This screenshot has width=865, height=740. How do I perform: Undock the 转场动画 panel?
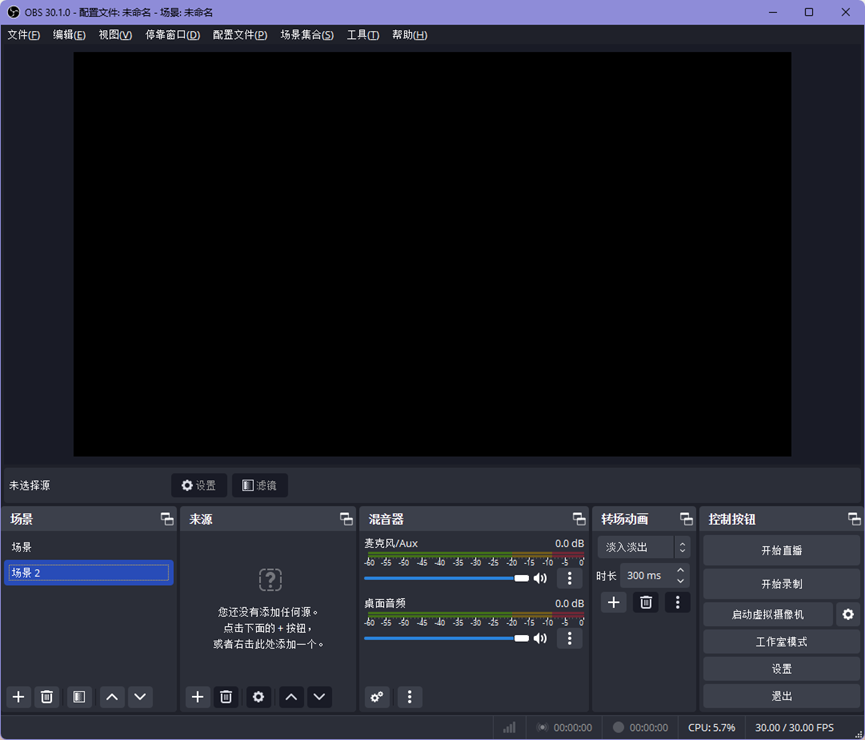point(686,519)
